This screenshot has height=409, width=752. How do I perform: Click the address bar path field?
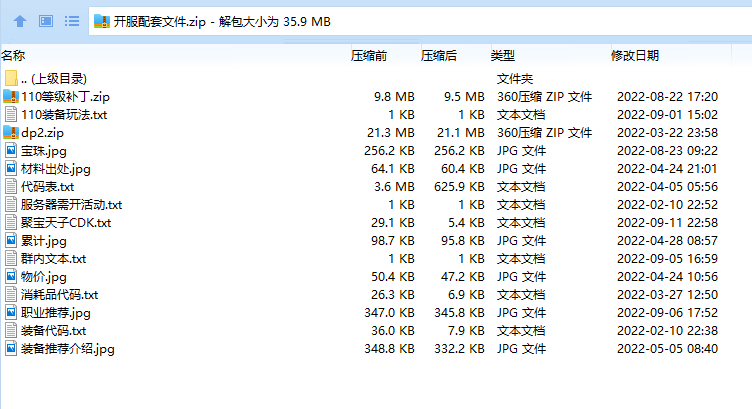tap(400, 21)
